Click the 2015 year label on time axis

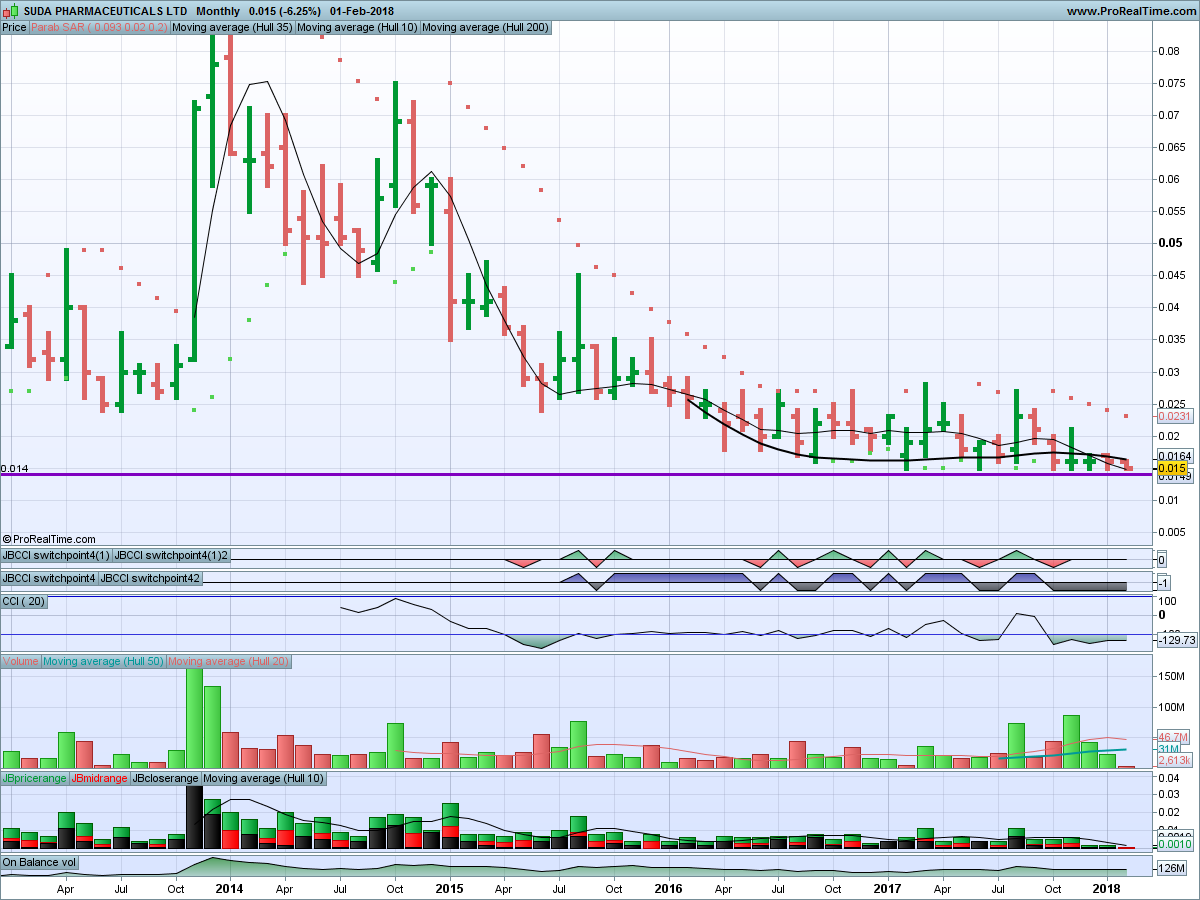pos(449,888)
